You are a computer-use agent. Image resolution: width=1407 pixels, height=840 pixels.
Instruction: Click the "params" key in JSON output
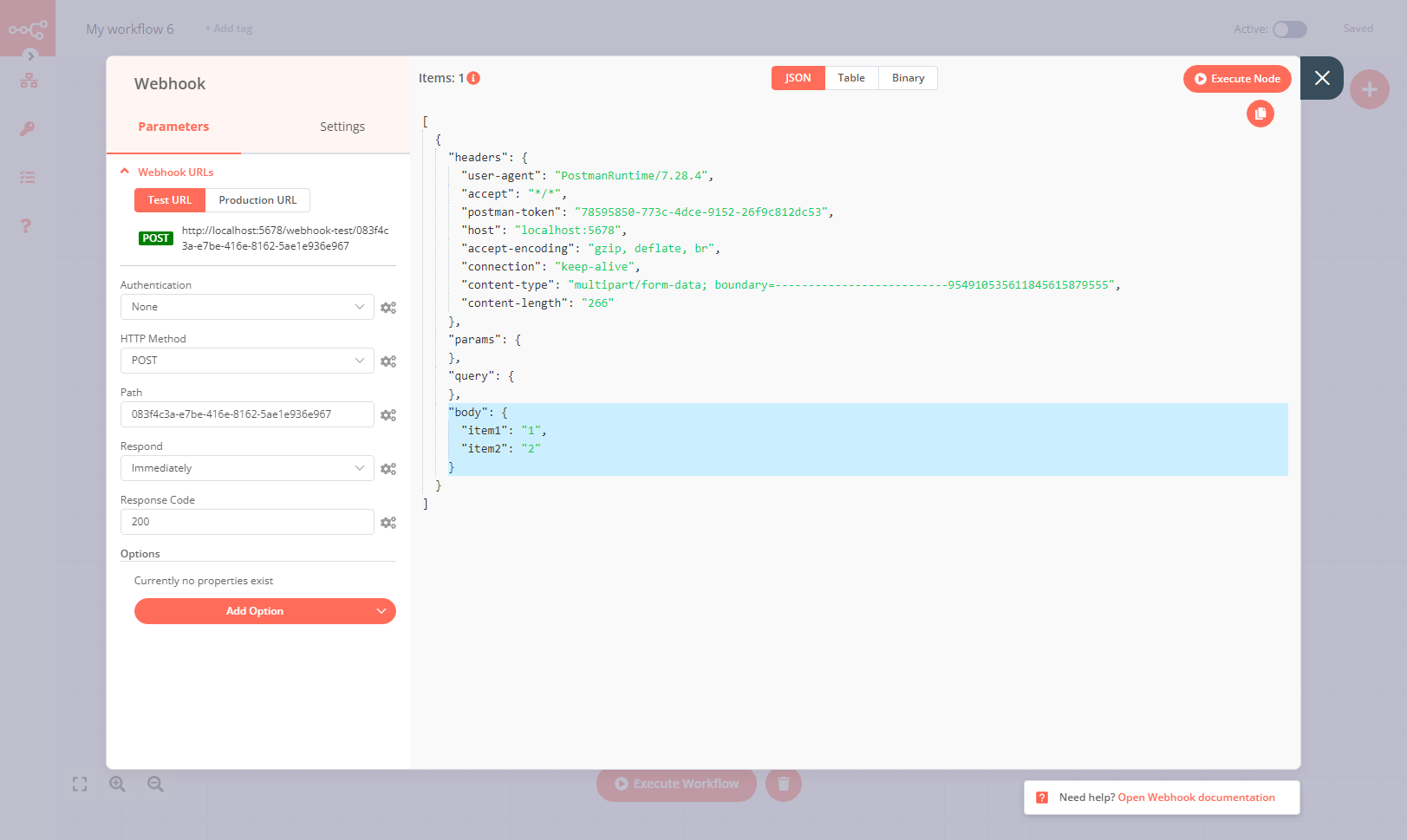point(474,340)
